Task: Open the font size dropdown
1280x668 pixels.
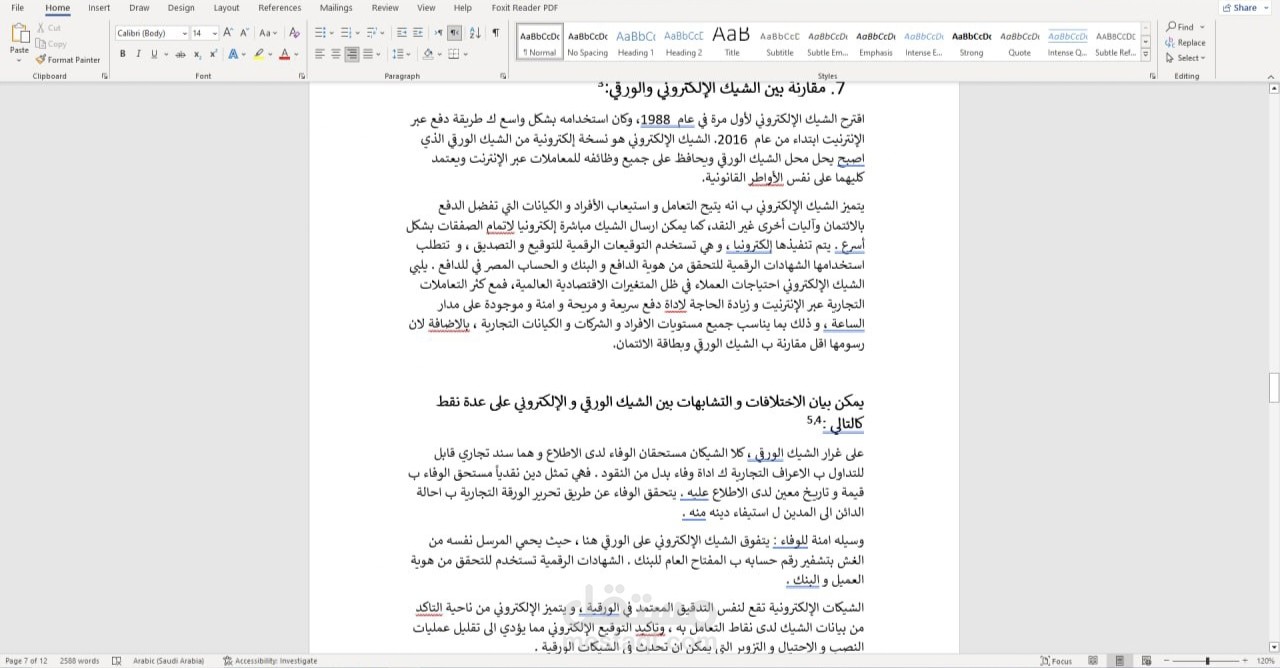Action: pos(213,33)
